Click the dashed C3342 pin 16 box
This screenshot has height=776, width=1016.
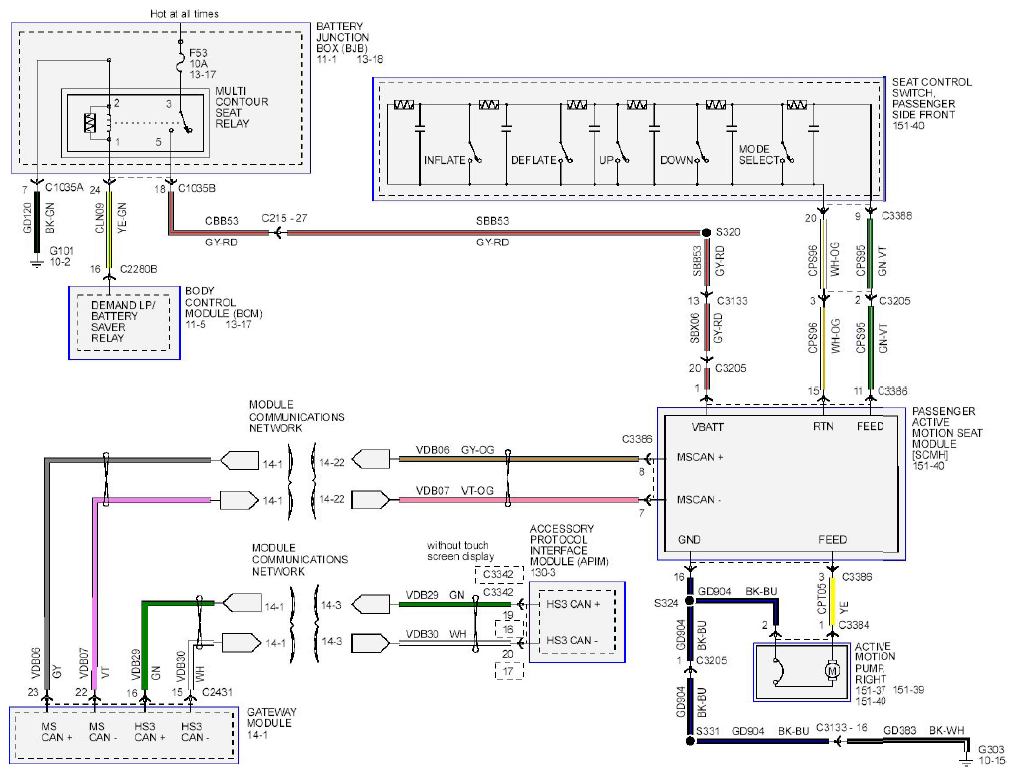[x=509, y=629]
